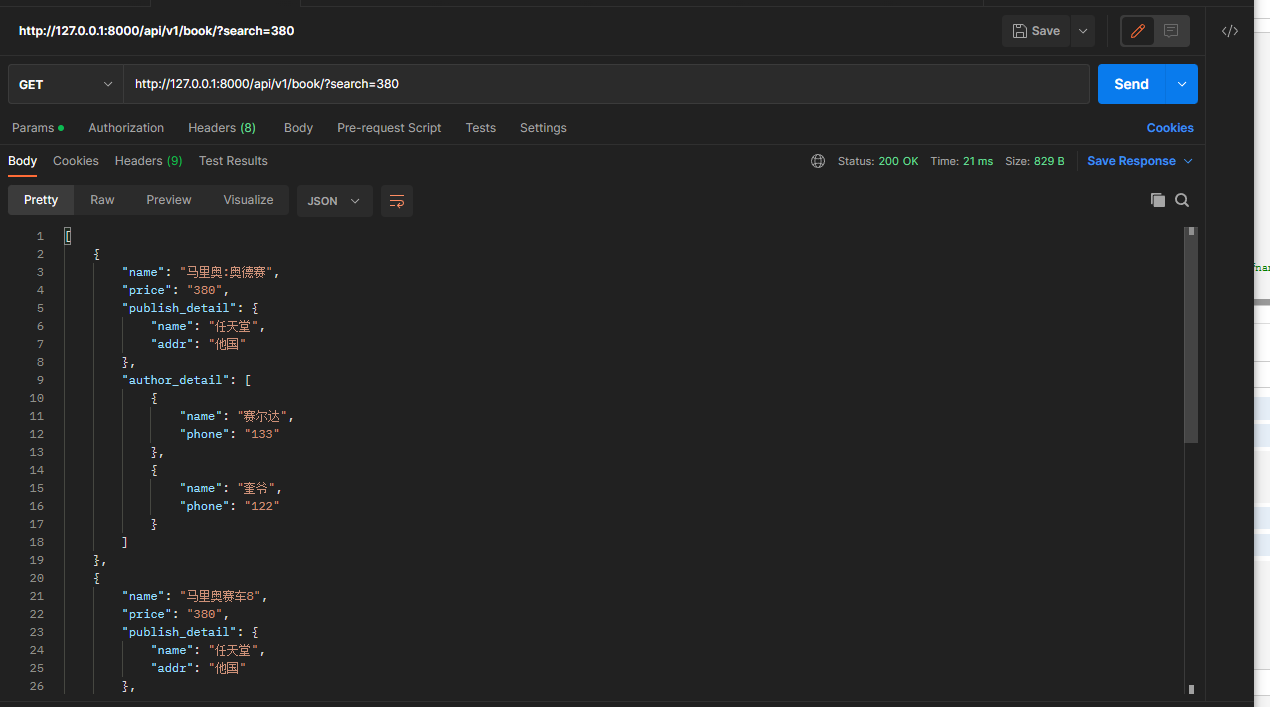Image resolution: width=1270 pixels, height=707 pixels.
Task: Click the code snippet icon
Action: tap(1230, 31)
